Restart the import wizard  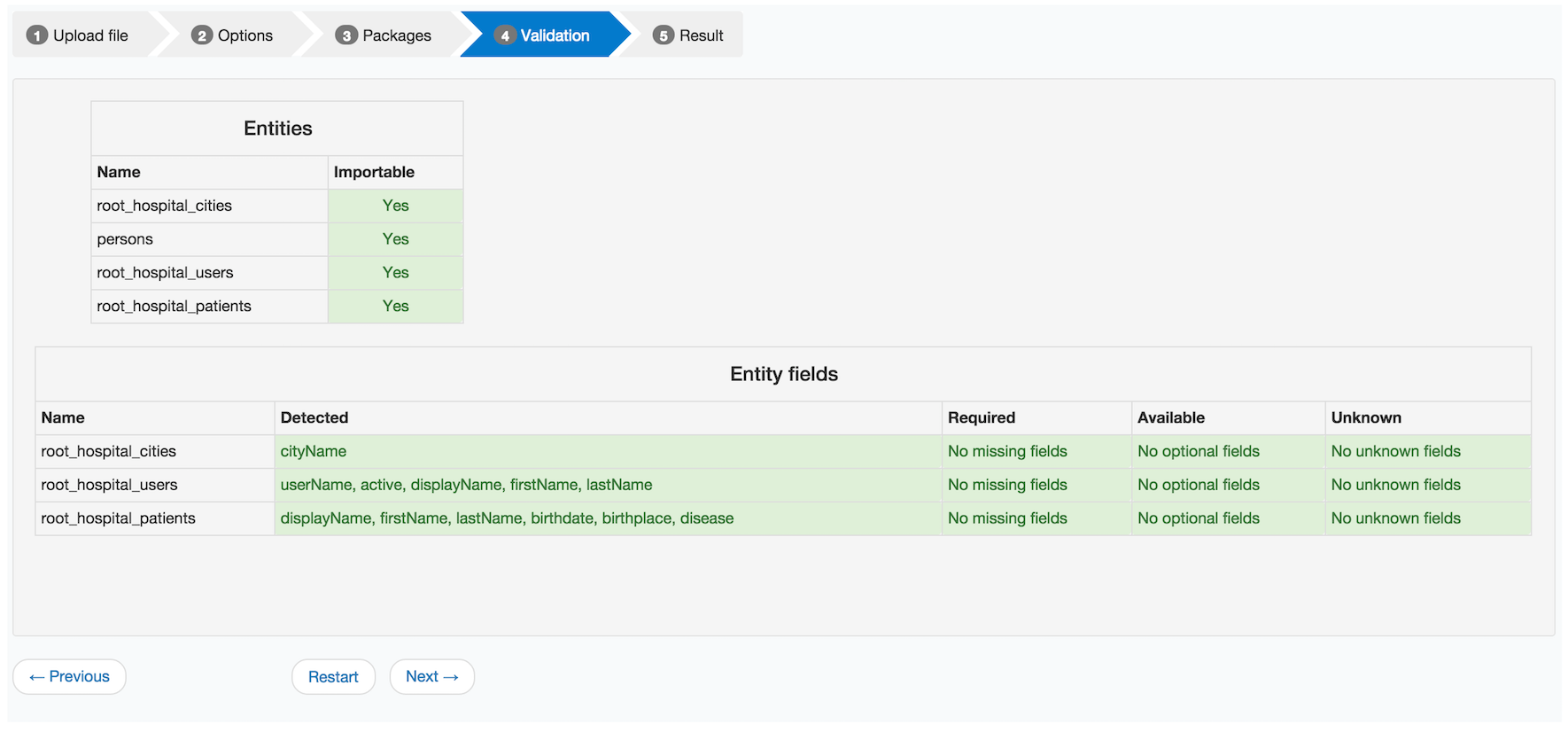click(x=333, y=677)
